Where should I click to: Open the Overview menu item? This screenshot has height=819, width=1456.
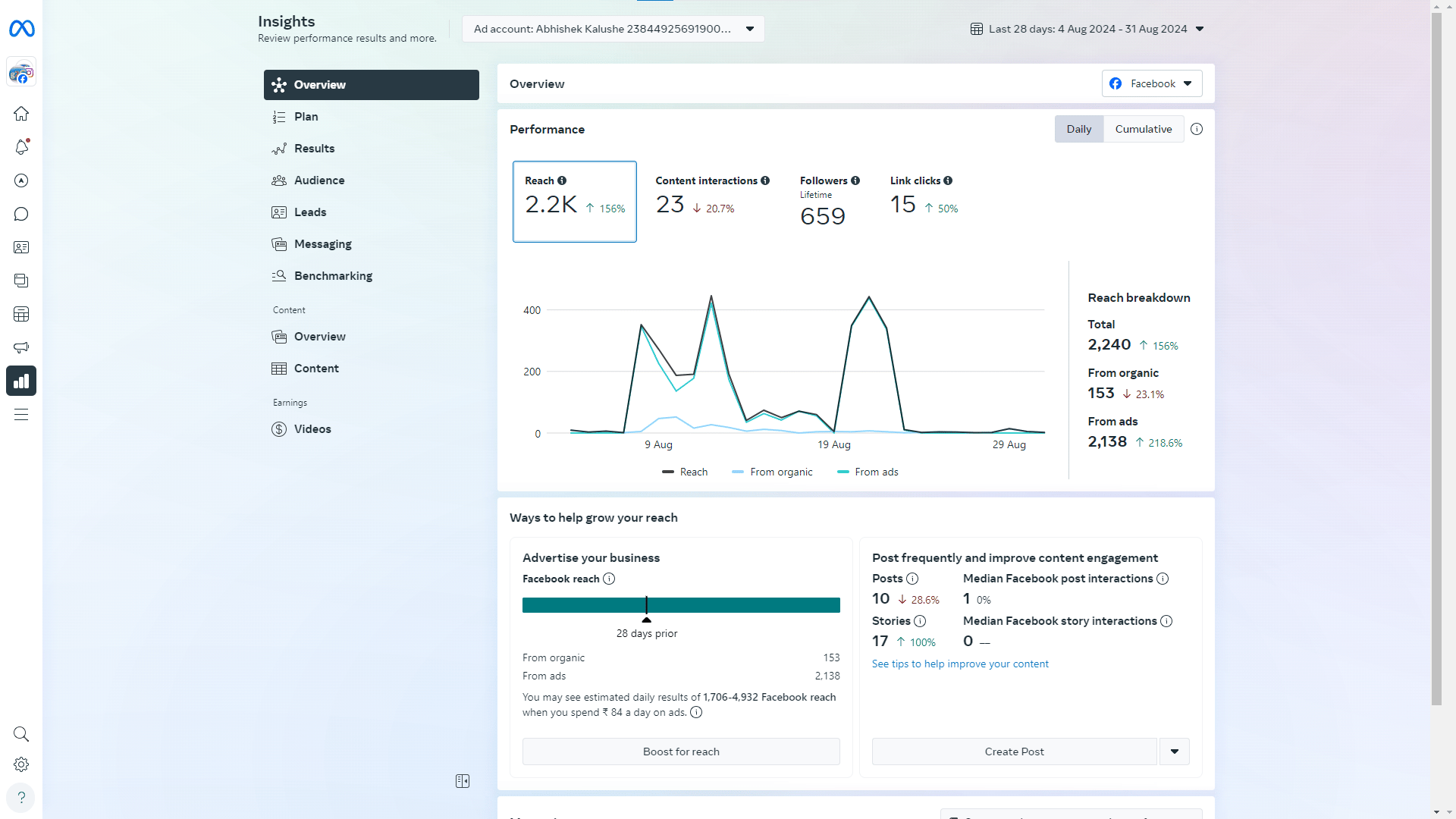point(372,85)
